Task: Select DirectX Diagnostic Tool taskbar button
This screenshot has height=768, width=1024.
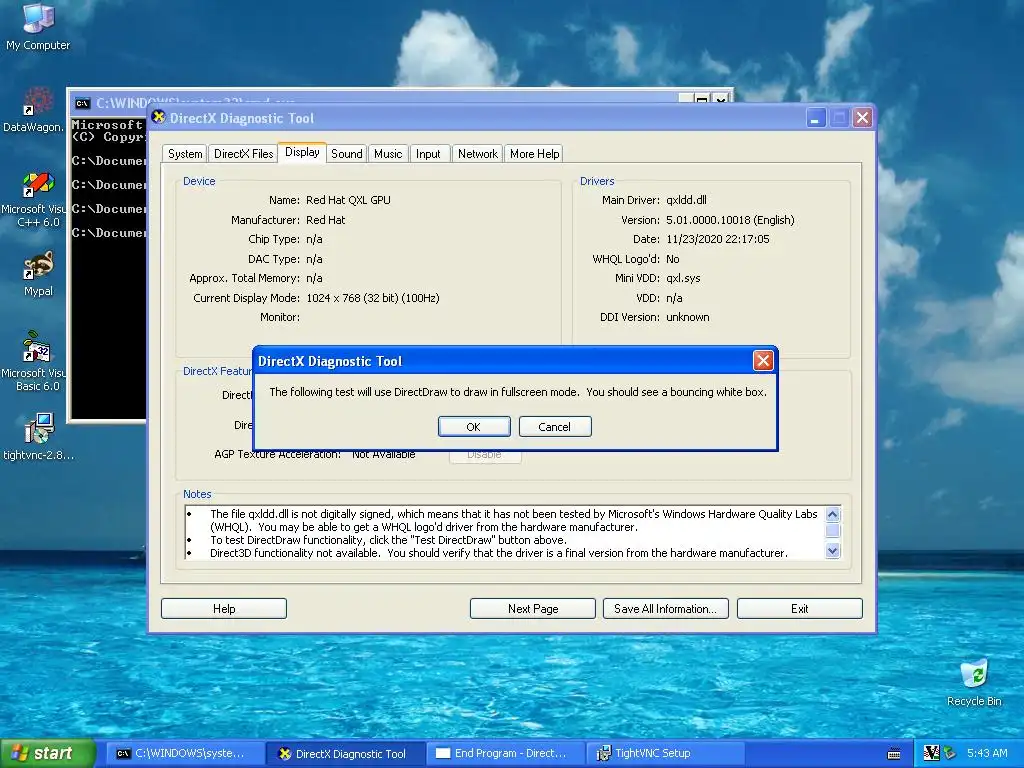Action: click(x=347, y=753)
